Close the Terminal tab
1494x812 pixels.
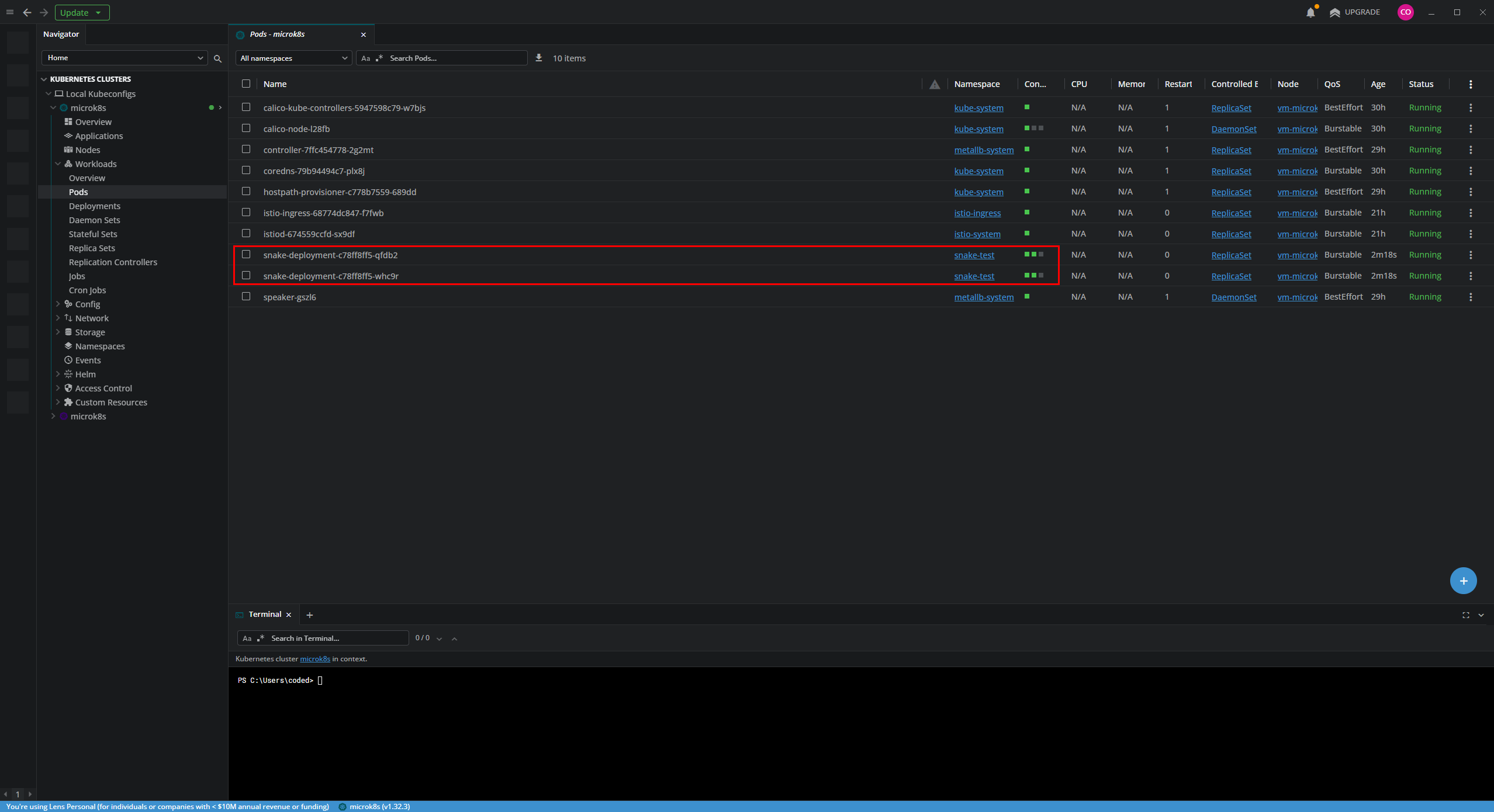click(289, 615)
